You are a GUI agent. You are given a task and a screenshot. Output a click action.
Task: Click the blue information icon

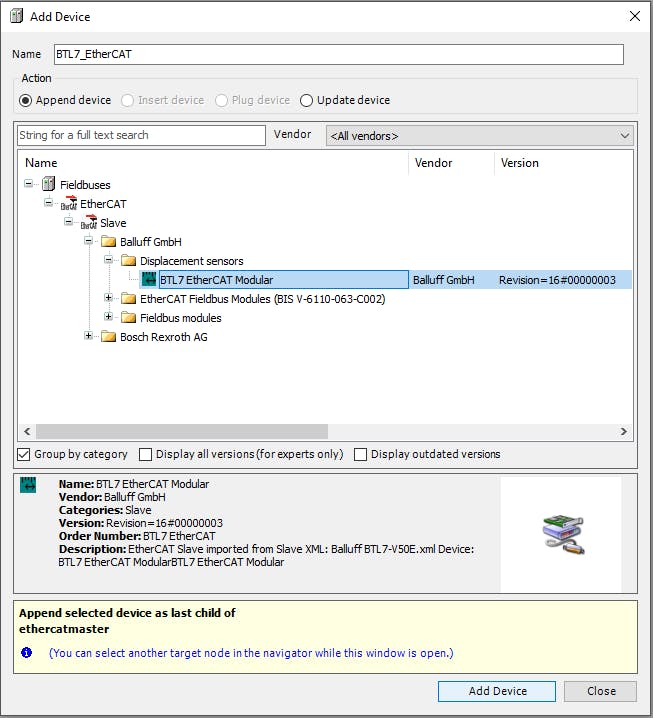click(27, 653)
